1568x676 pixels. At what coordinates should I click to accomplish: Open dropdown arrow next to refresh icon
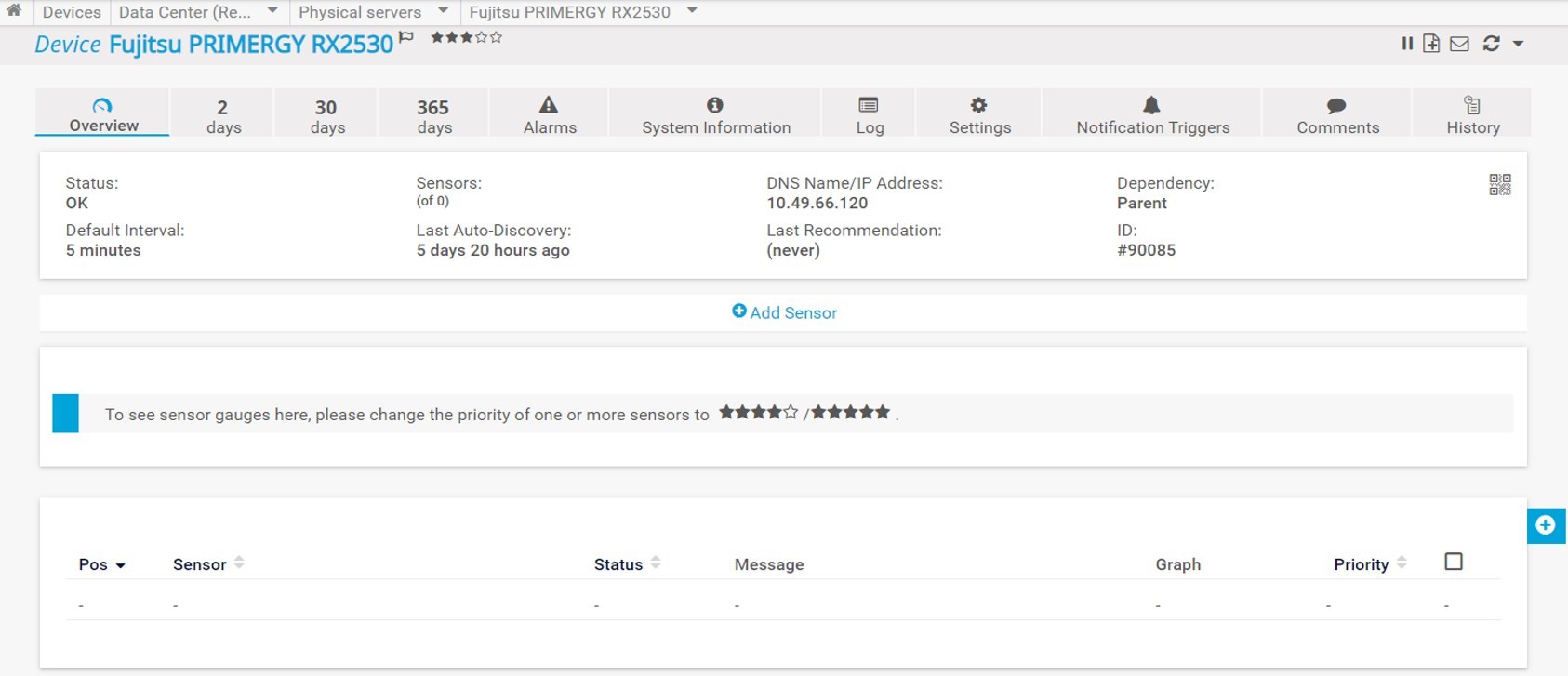pyautogui.click(x=1518, y=44)
